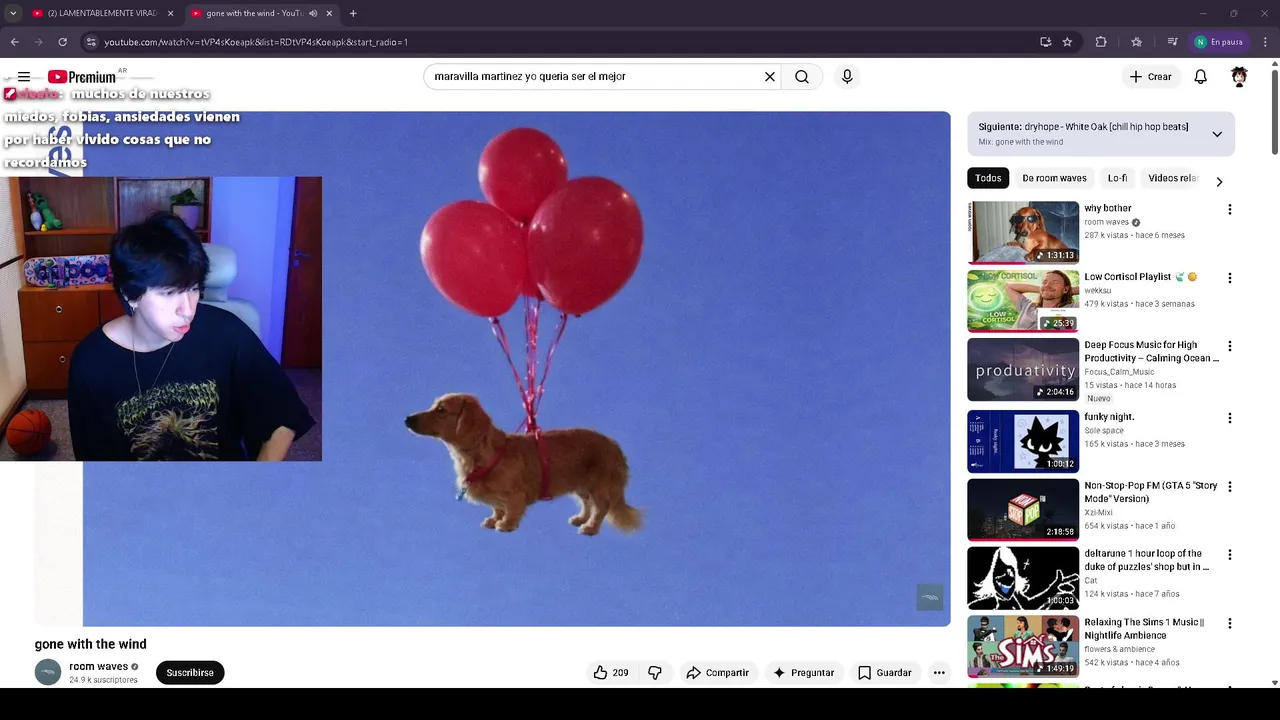This screenshot has height=720, width=1280.
Task: Open options menu for Low Cortisol Playlist
Action: [1230, 278]
